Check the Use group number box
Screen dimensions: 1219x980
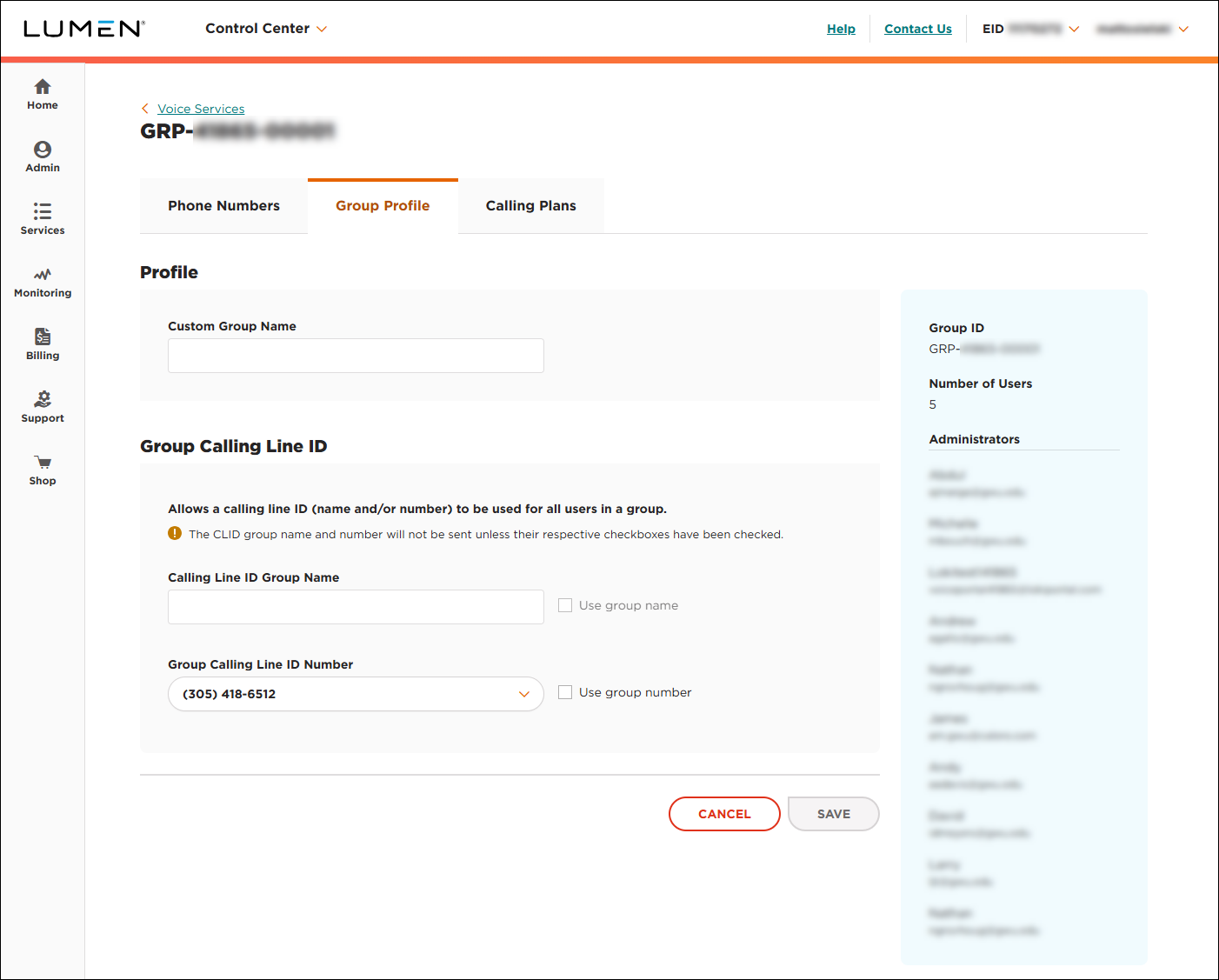click(x=565, y=691)
